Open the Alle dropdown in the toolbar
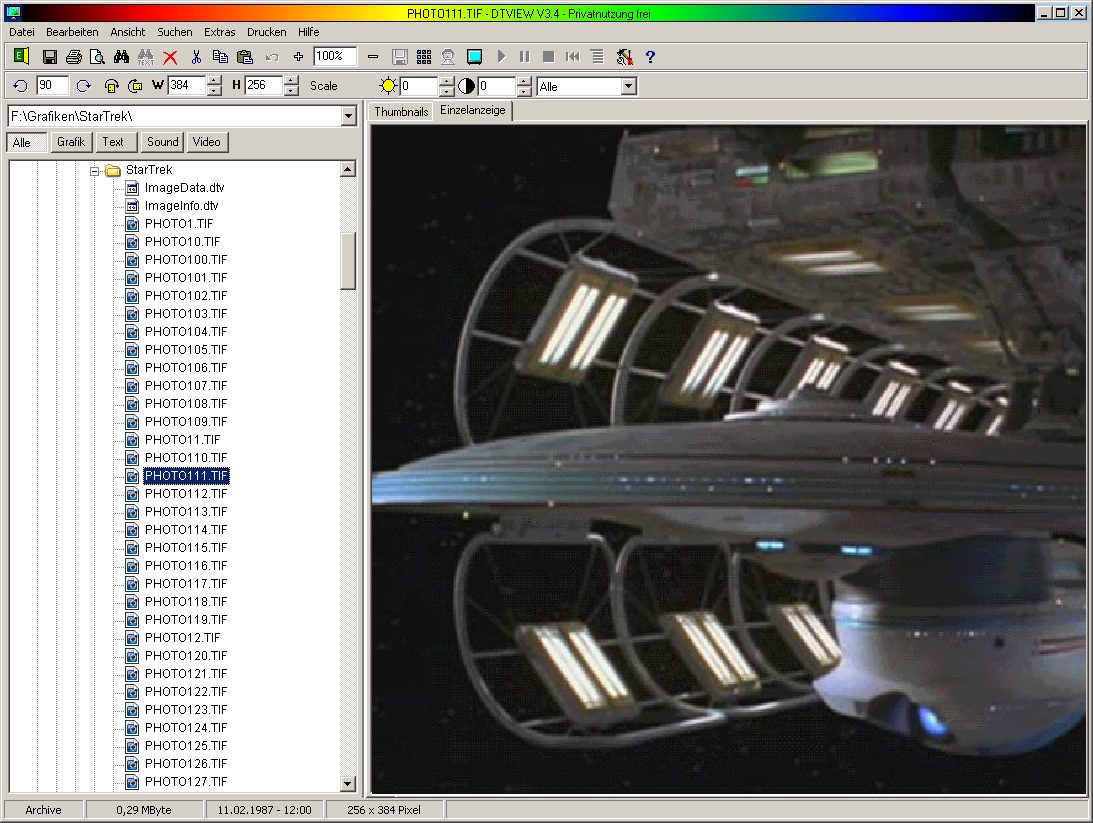The height and width of the screenshot is (823, 1093). coord(628,86)
